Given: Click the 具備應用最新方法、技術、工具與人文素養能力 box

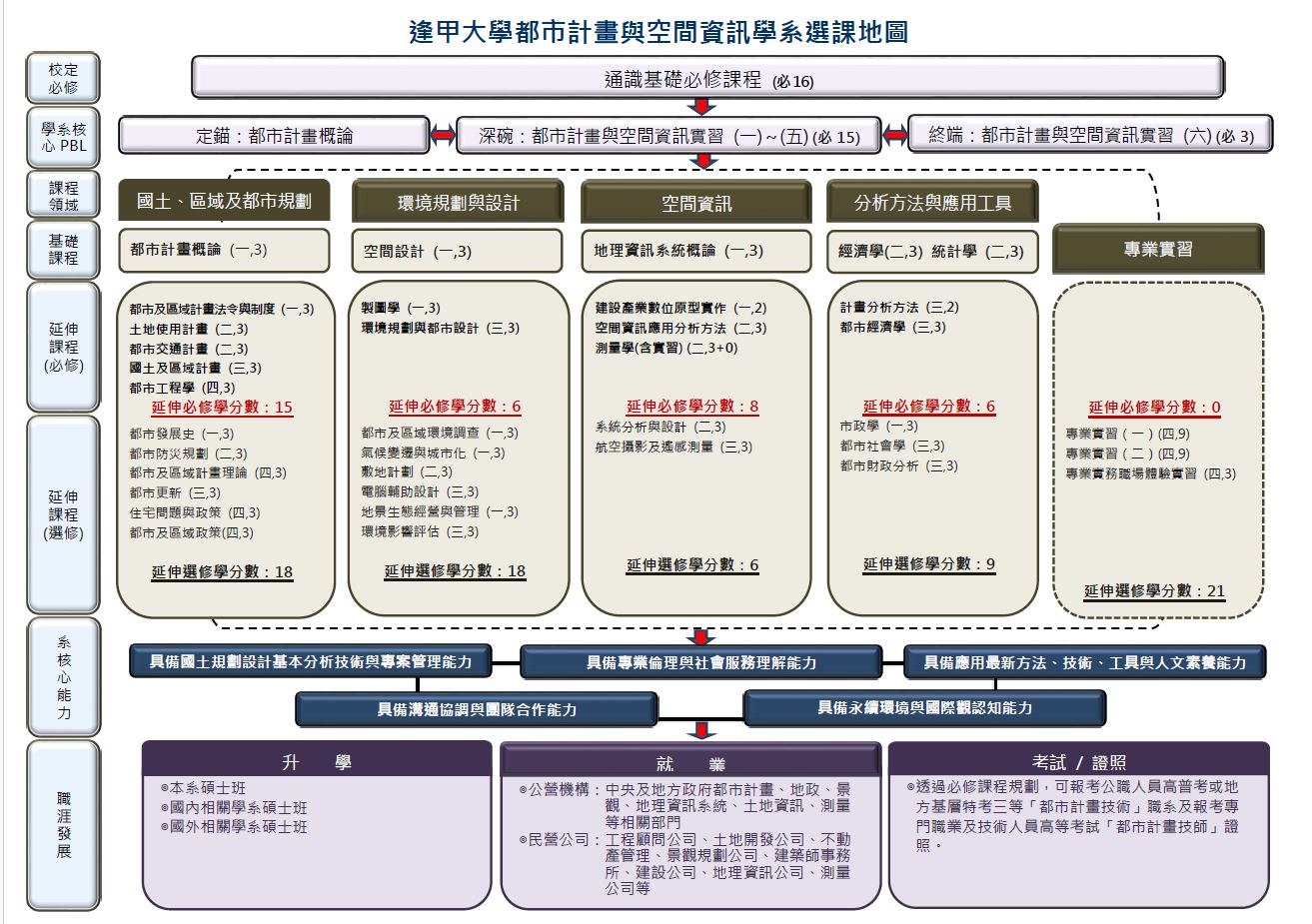Looking at the screenshot, I should pos(1085,662).
